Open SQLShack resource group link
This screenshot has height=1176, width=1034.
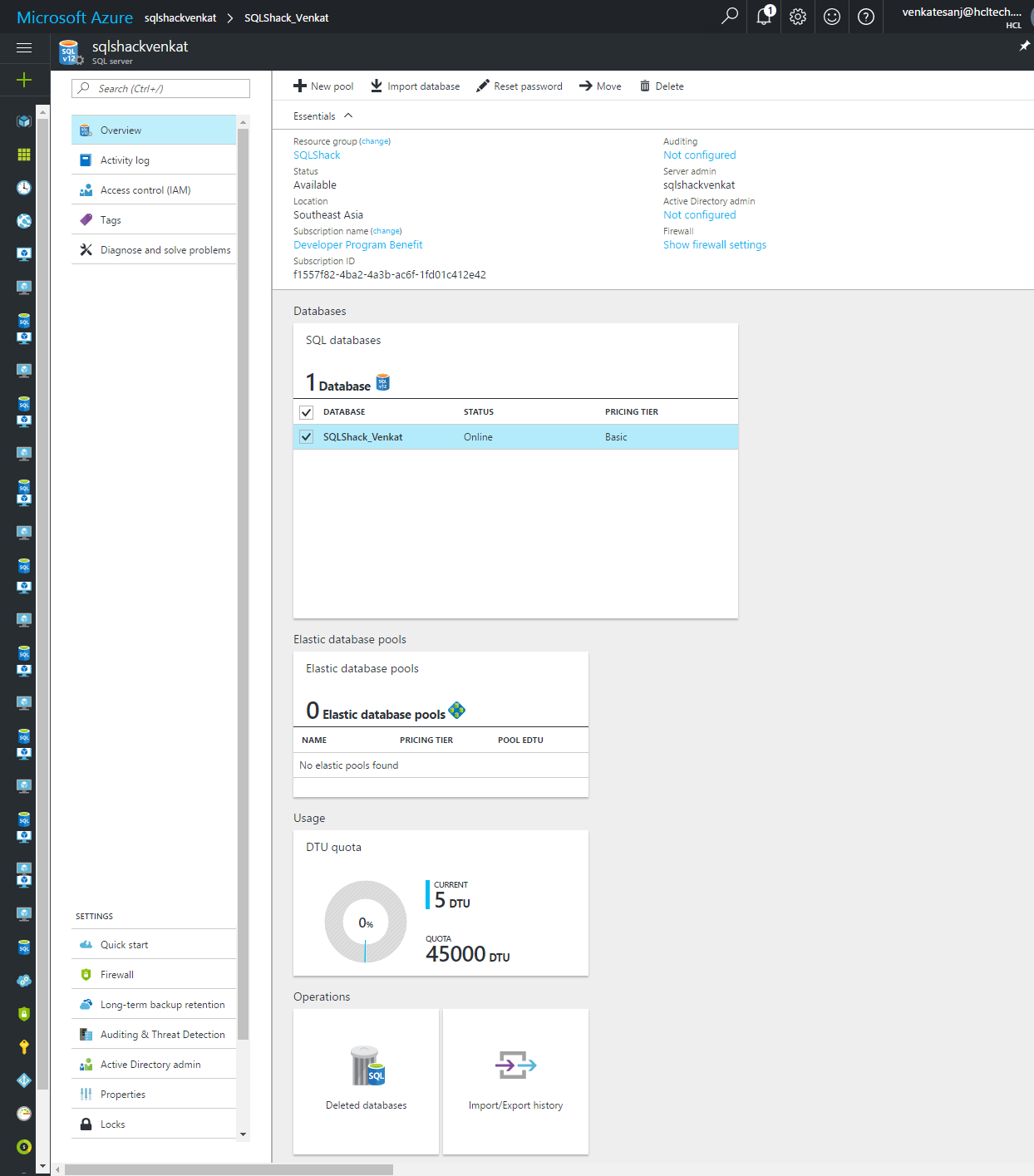(x=317, y=155)
